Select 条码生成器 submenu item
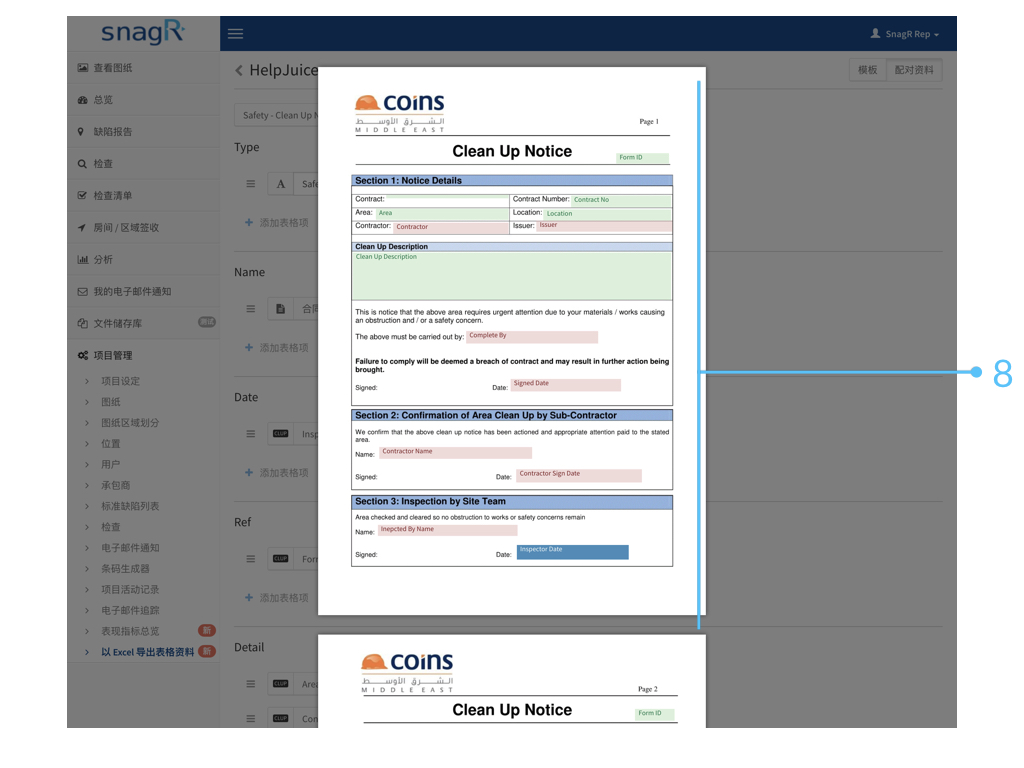The height and width of the screenshot is (768, 1024). [125, 569]
